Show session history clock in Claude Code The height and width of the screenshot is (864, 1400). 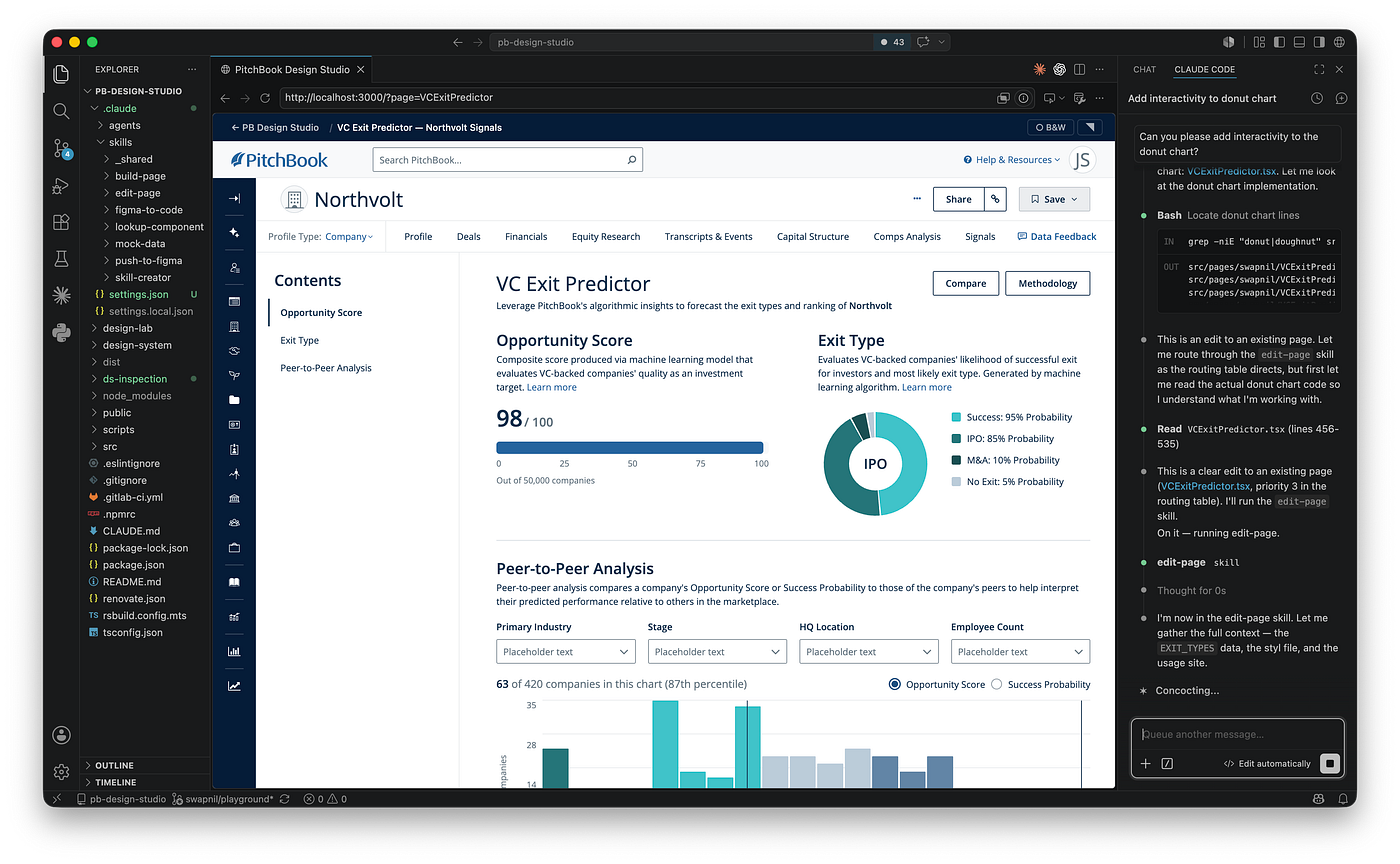(x=1317, y=99)
